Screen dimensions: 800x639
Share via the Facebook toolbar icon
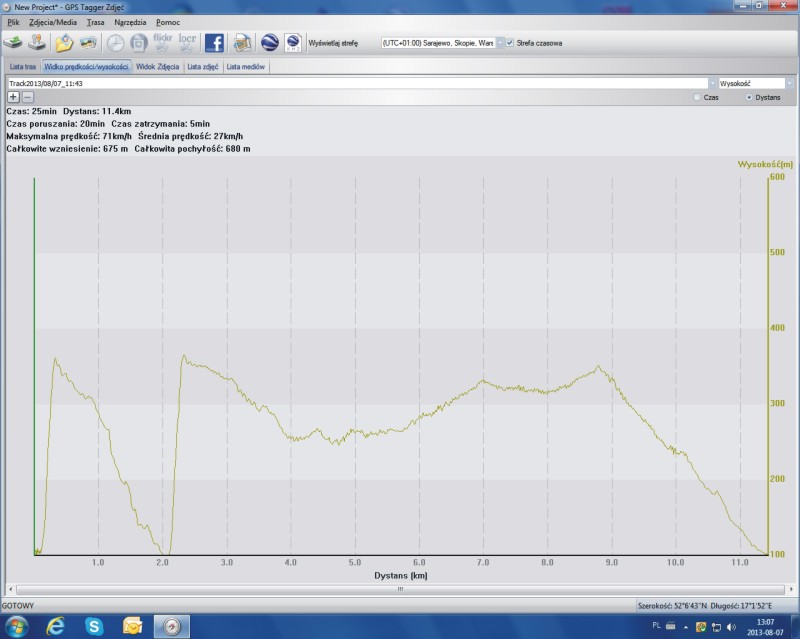(214, 43)
